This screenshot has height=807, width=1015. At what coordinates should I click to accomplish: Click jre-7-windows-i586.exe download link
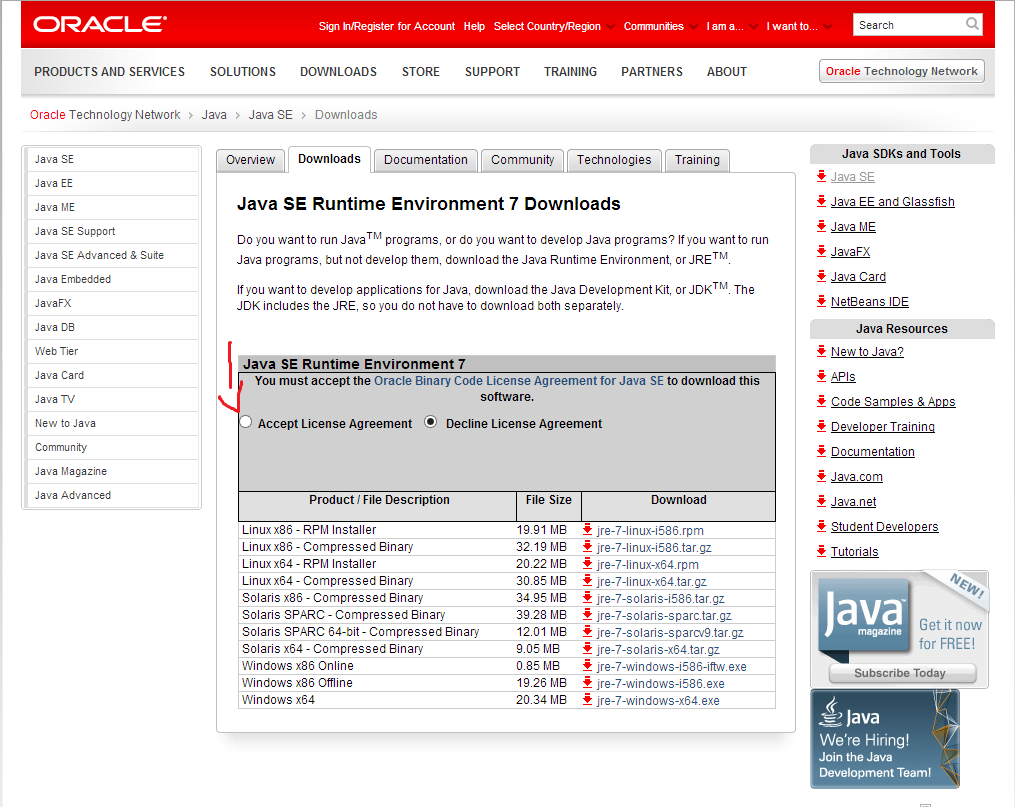click(660, 683)
